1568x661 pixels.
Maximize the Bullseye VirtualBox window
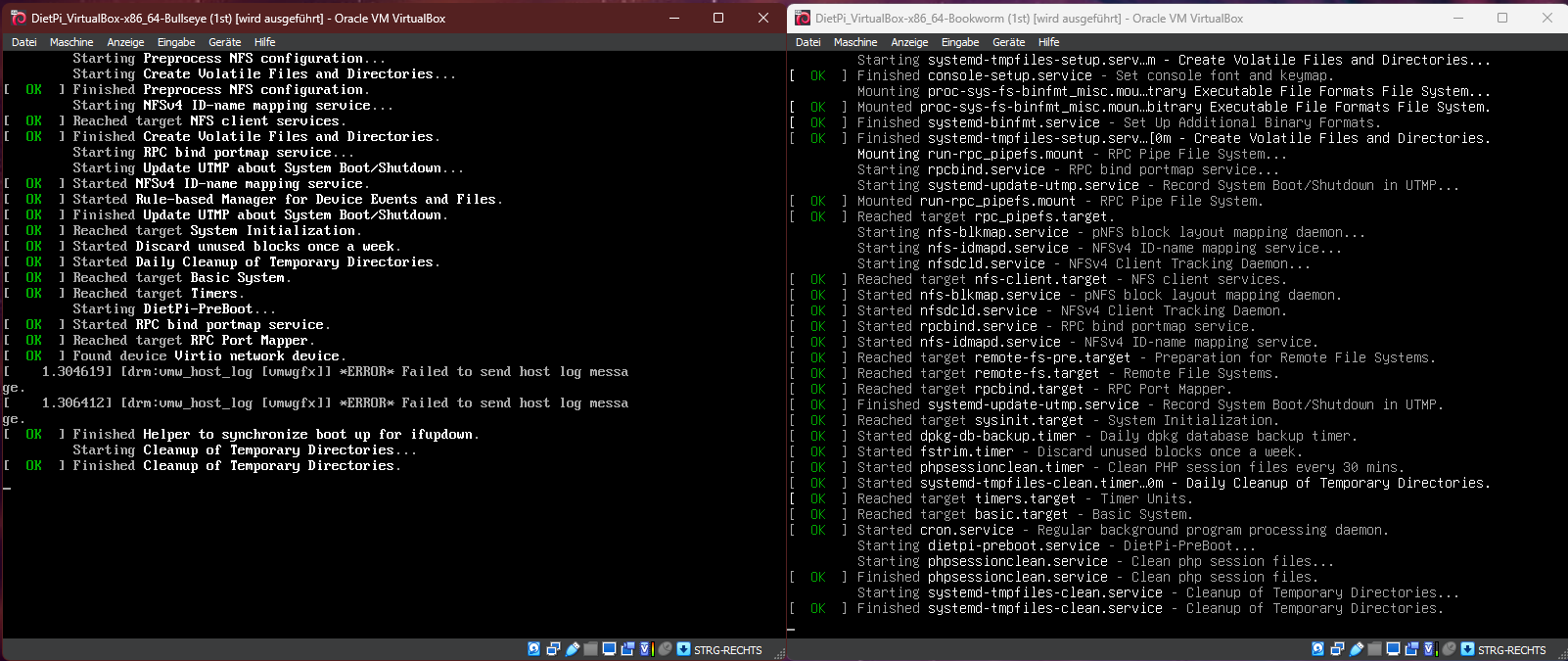[x=718, y=18]
